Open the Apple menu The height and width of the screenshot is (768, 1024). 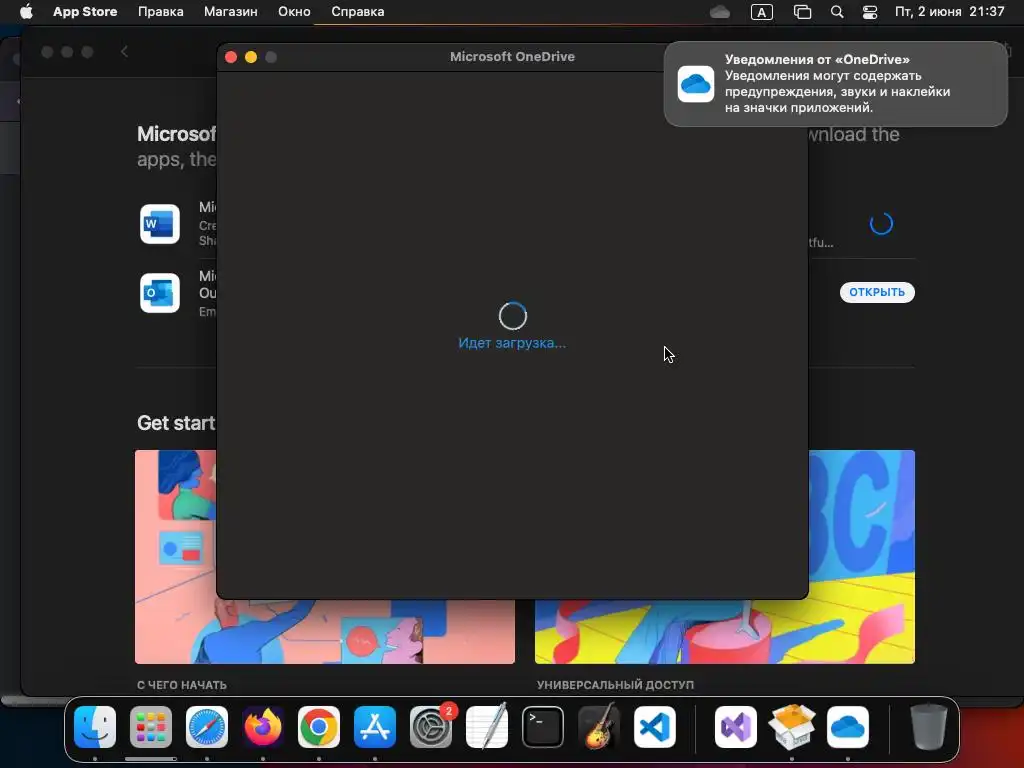(x=26, y=11)
